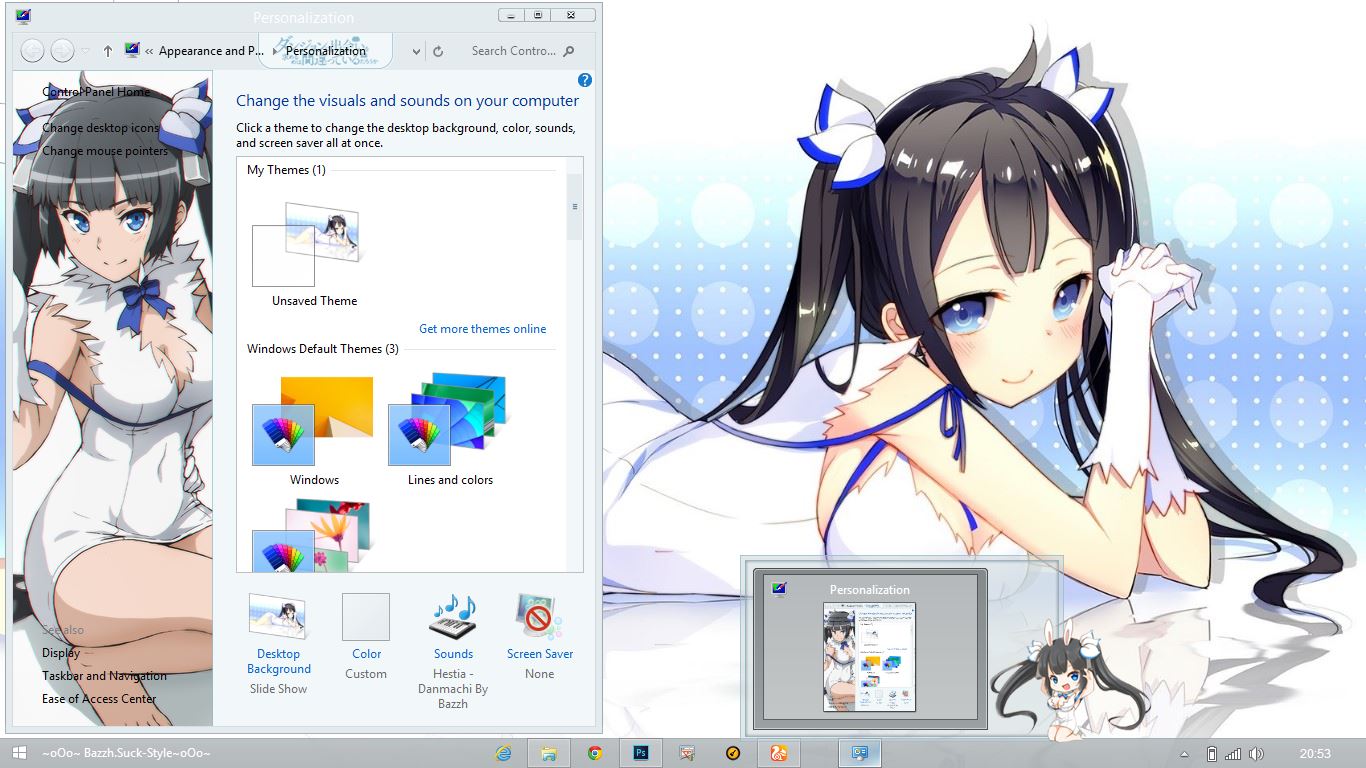
Task: Open the UC Browser taskbar icon
Action: point(778,753)
